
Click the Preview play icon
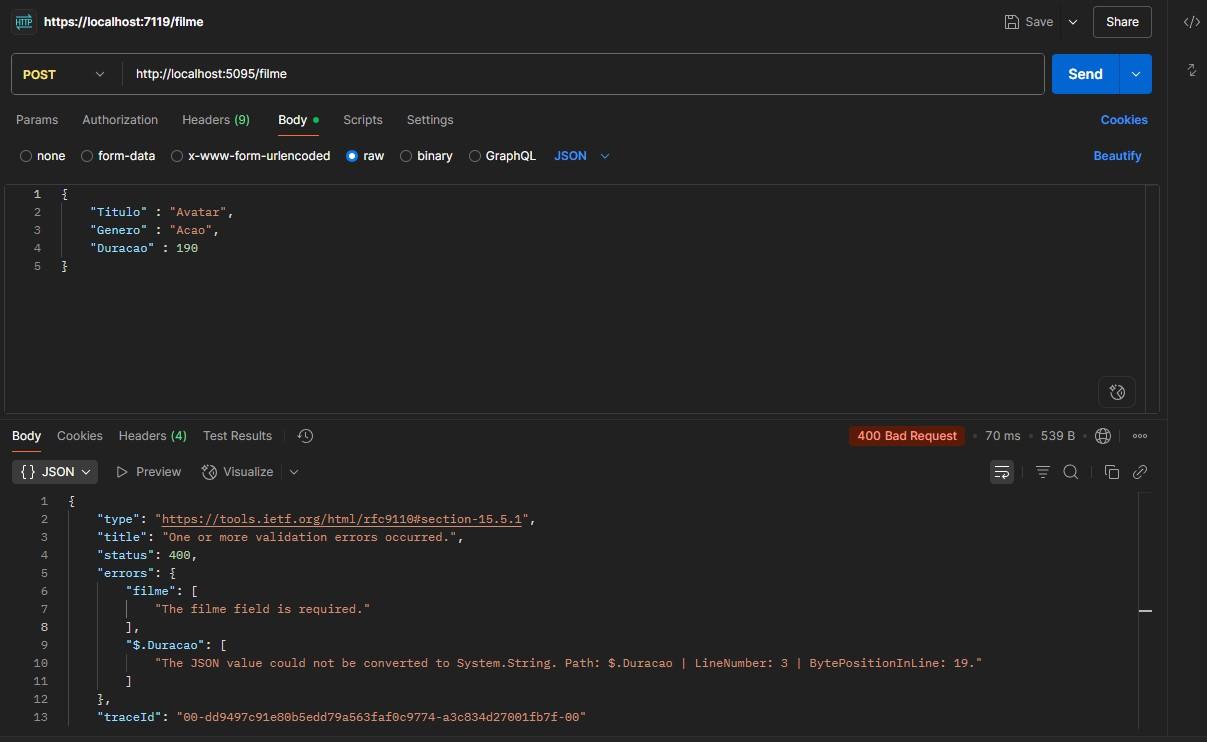(122, 472)
